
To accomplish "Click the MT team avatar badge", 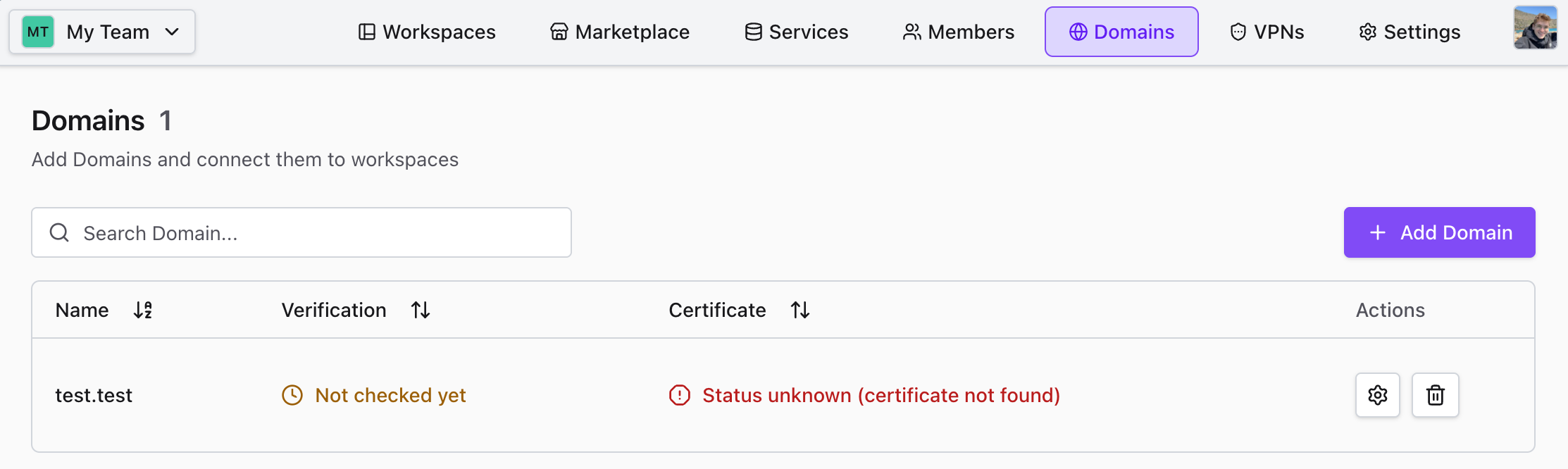I will pos(38,32).
